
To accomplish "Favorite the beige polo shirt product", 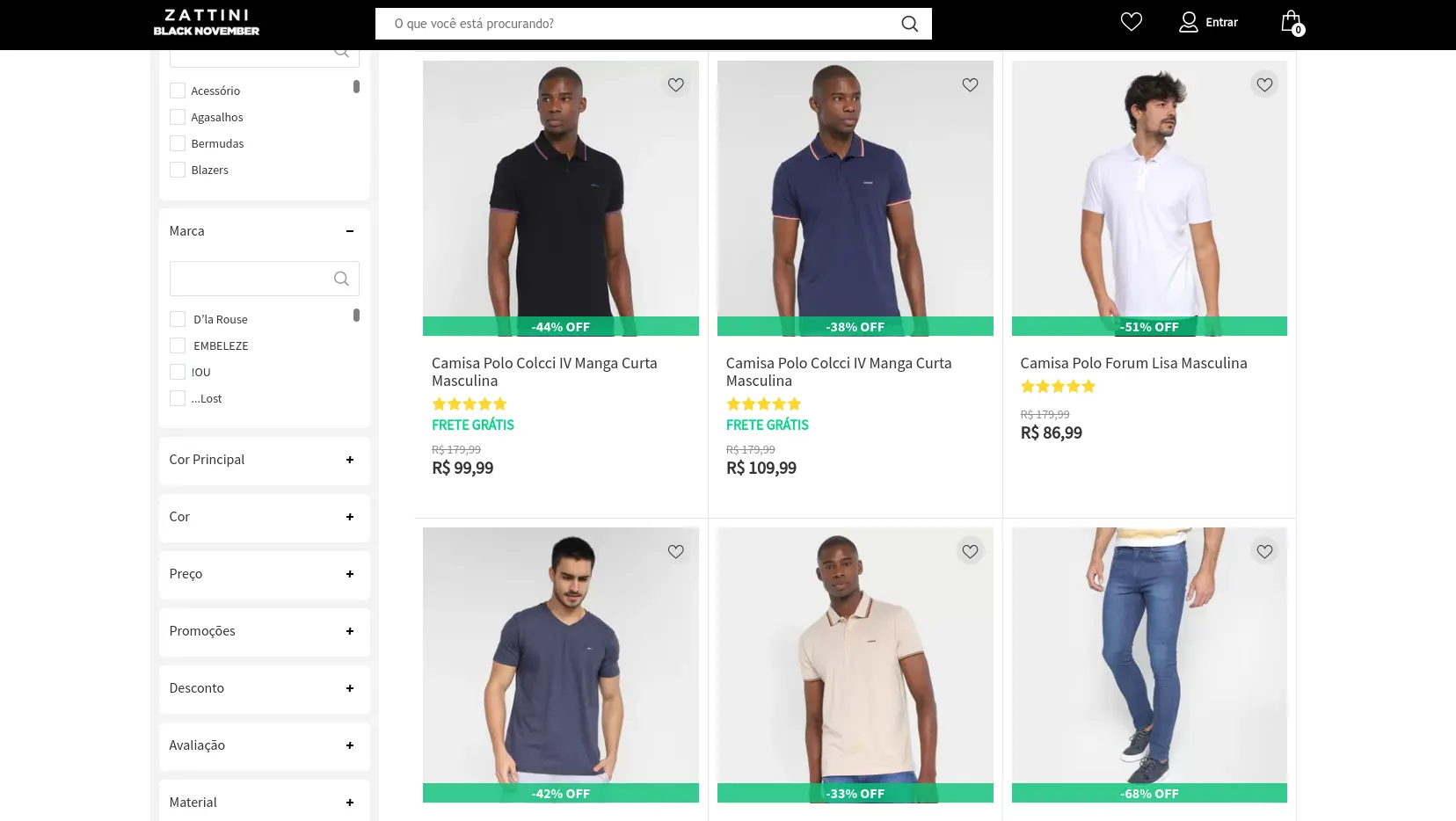I will tap(970, 550).
